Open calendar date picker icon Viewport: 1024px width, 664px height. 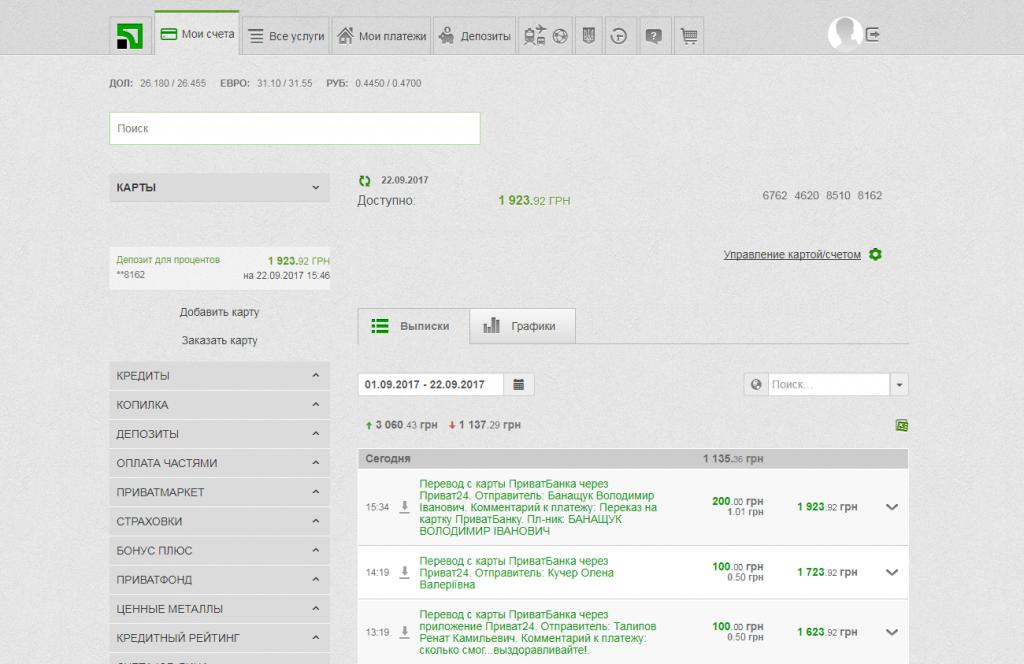[x=519, y=384]
